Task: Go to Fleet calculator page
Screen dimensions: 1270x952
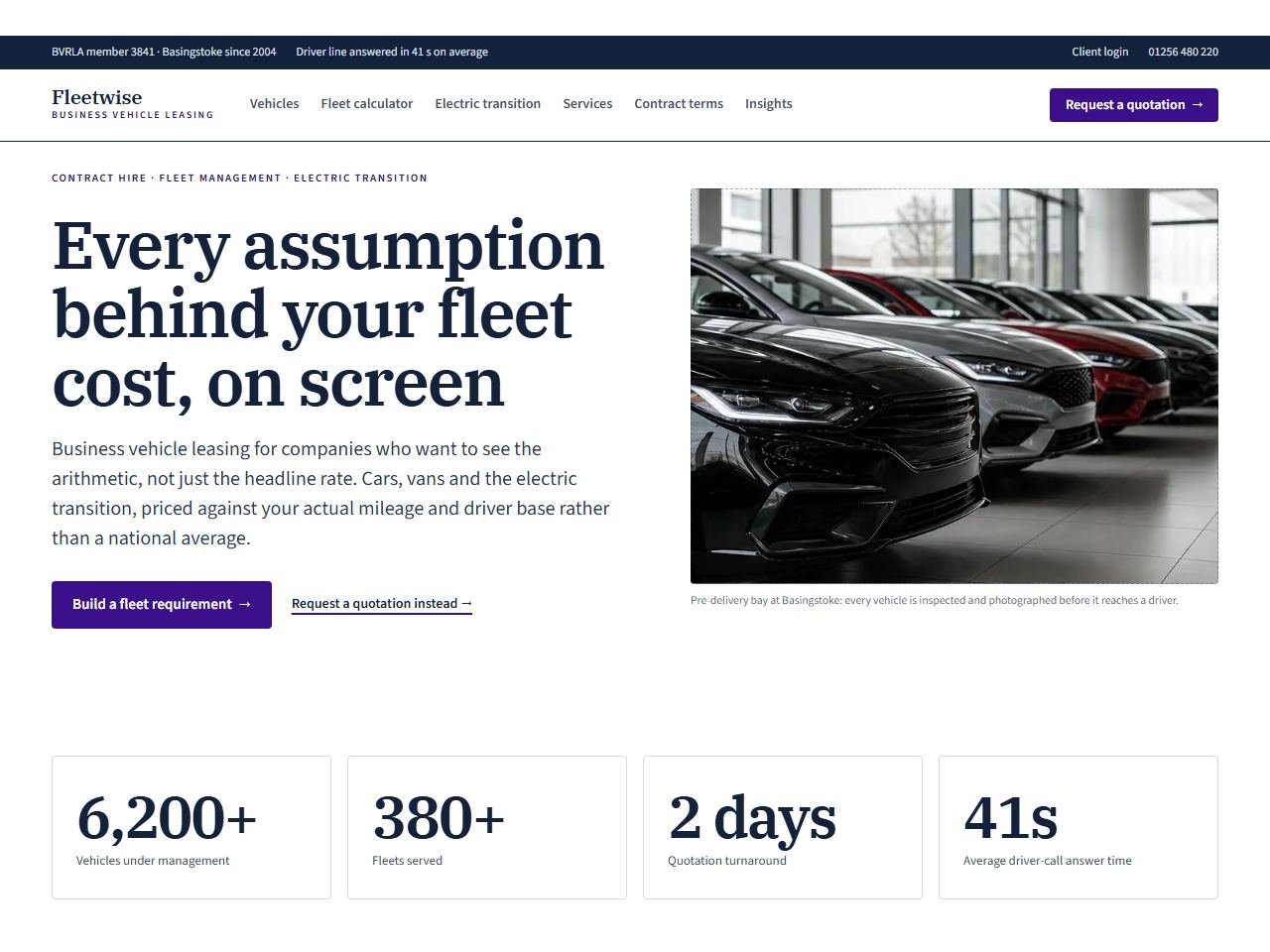Action: point(366,104)
